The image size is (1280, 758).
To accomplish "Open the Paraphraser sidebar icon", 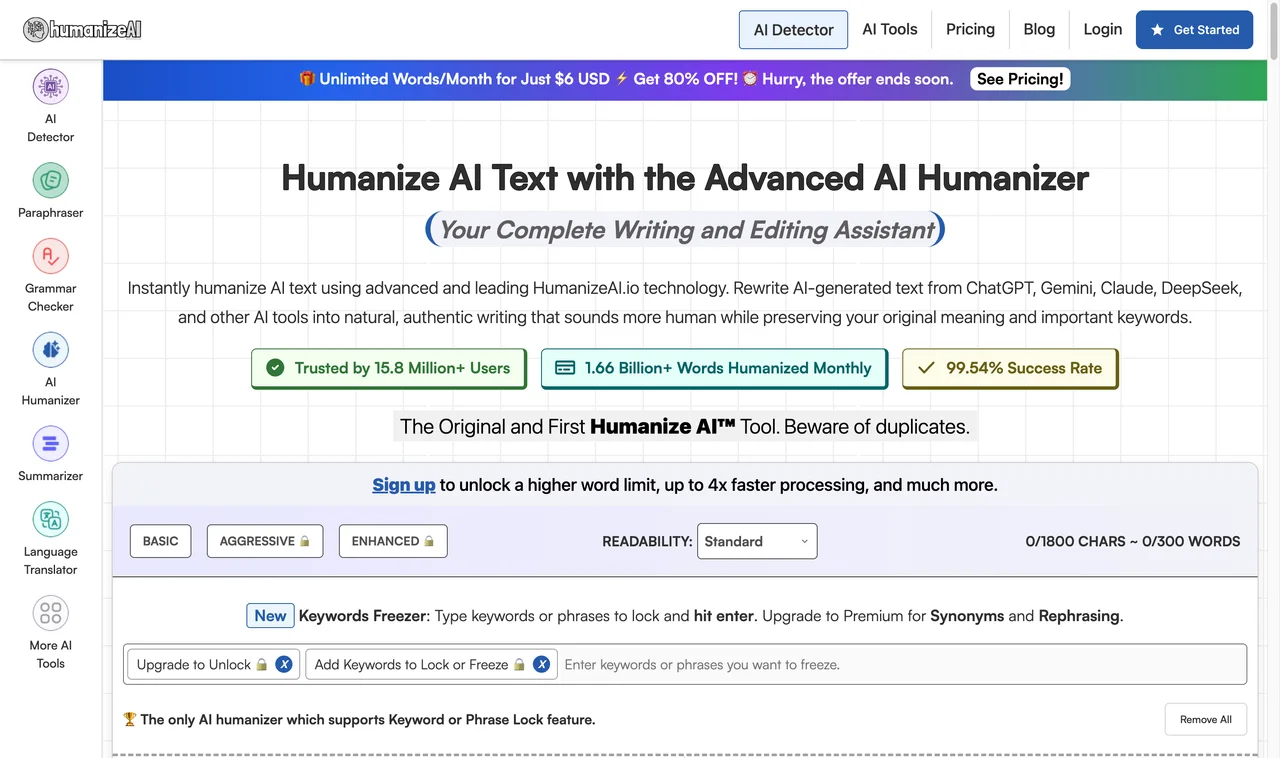I will pyautogui.click(x=50, y=181).
